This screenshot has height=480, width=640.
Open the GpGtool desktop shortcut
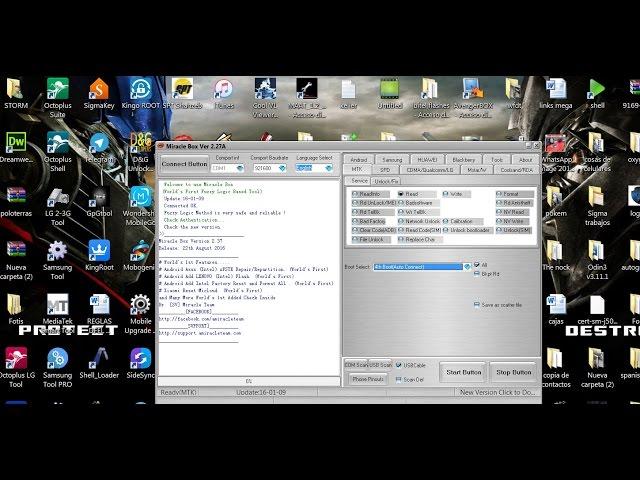99,202
